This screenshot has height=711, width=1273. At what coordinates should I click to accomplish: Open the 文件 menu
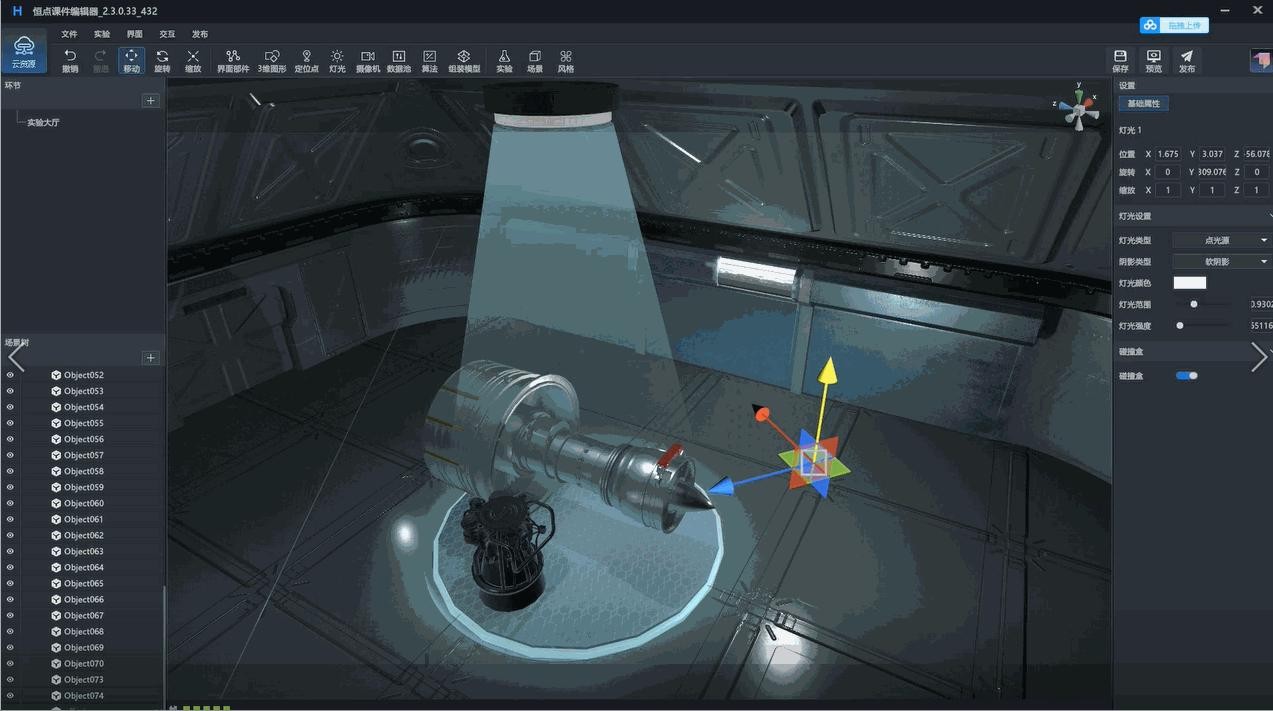point(69,34)
